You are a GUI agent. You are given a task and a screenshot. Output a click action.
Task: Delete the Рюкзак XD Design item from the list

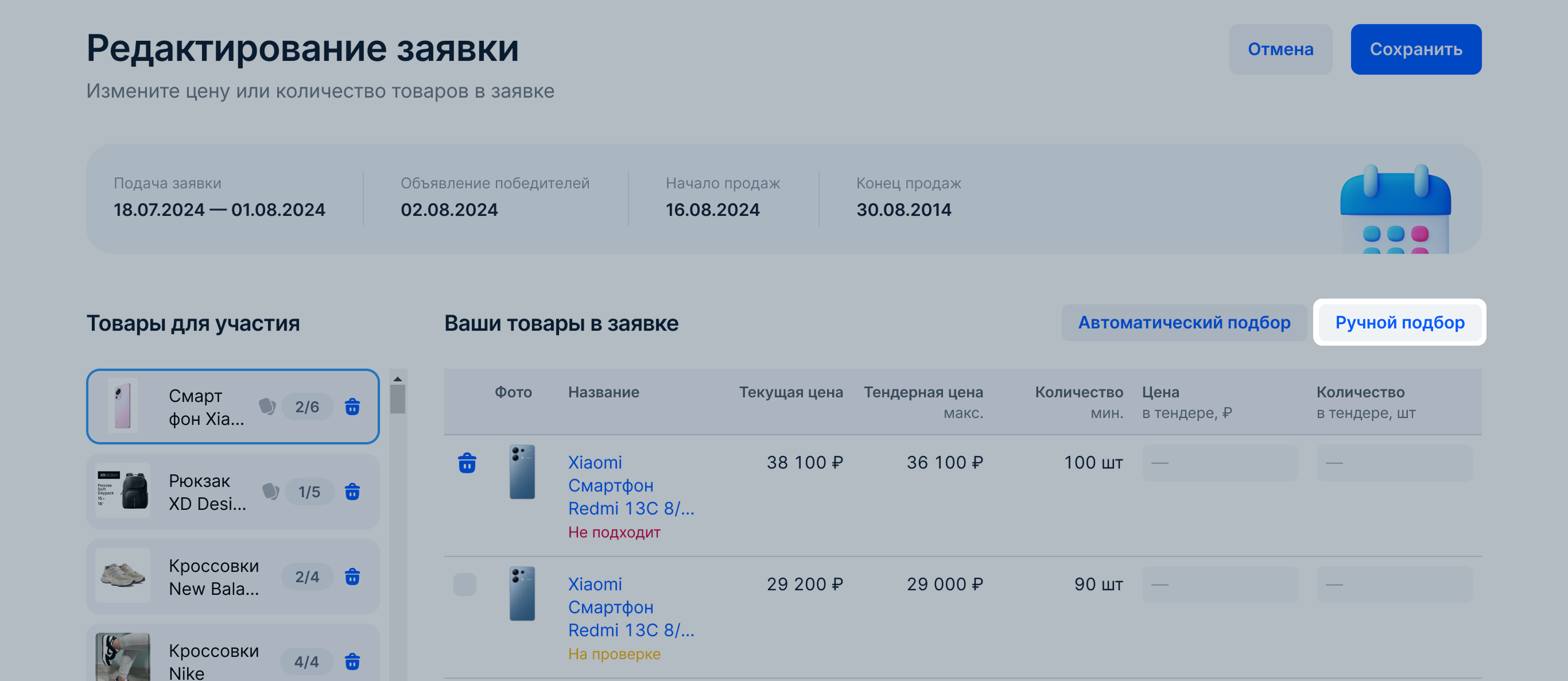pyautogui.click(x=352, y=492)
